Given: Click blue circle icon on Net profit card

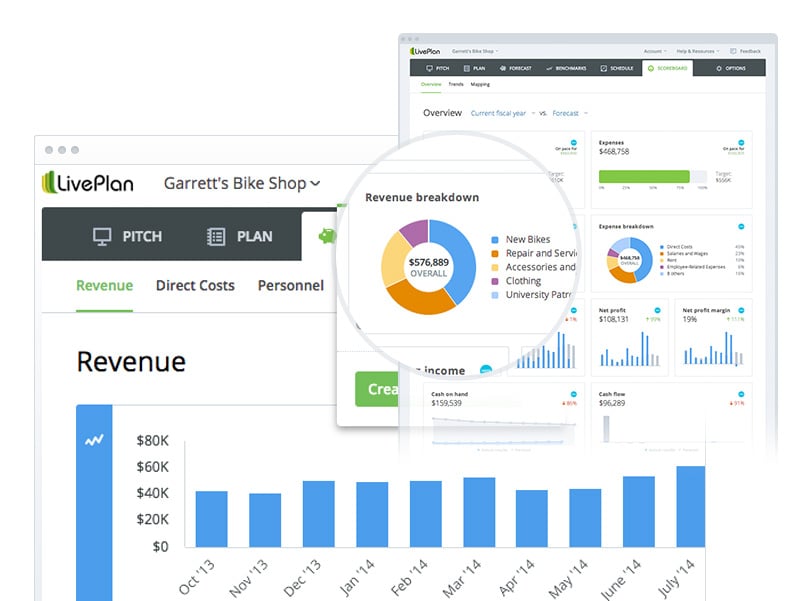Looking at the screenshot, I should [657, 310].
